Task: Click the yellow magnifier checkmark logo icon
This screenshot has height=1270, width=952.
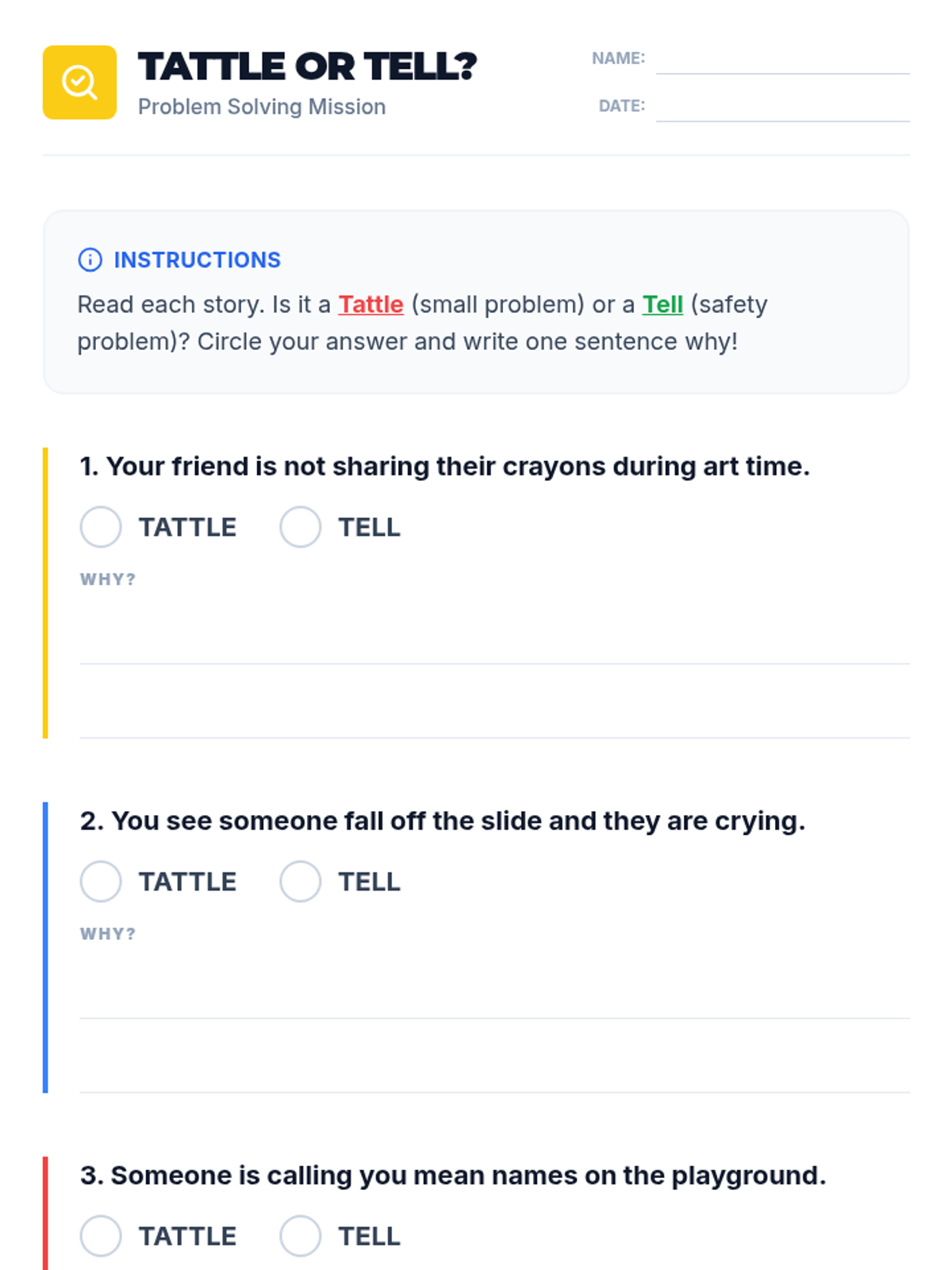Action: (x=79, y=83)
